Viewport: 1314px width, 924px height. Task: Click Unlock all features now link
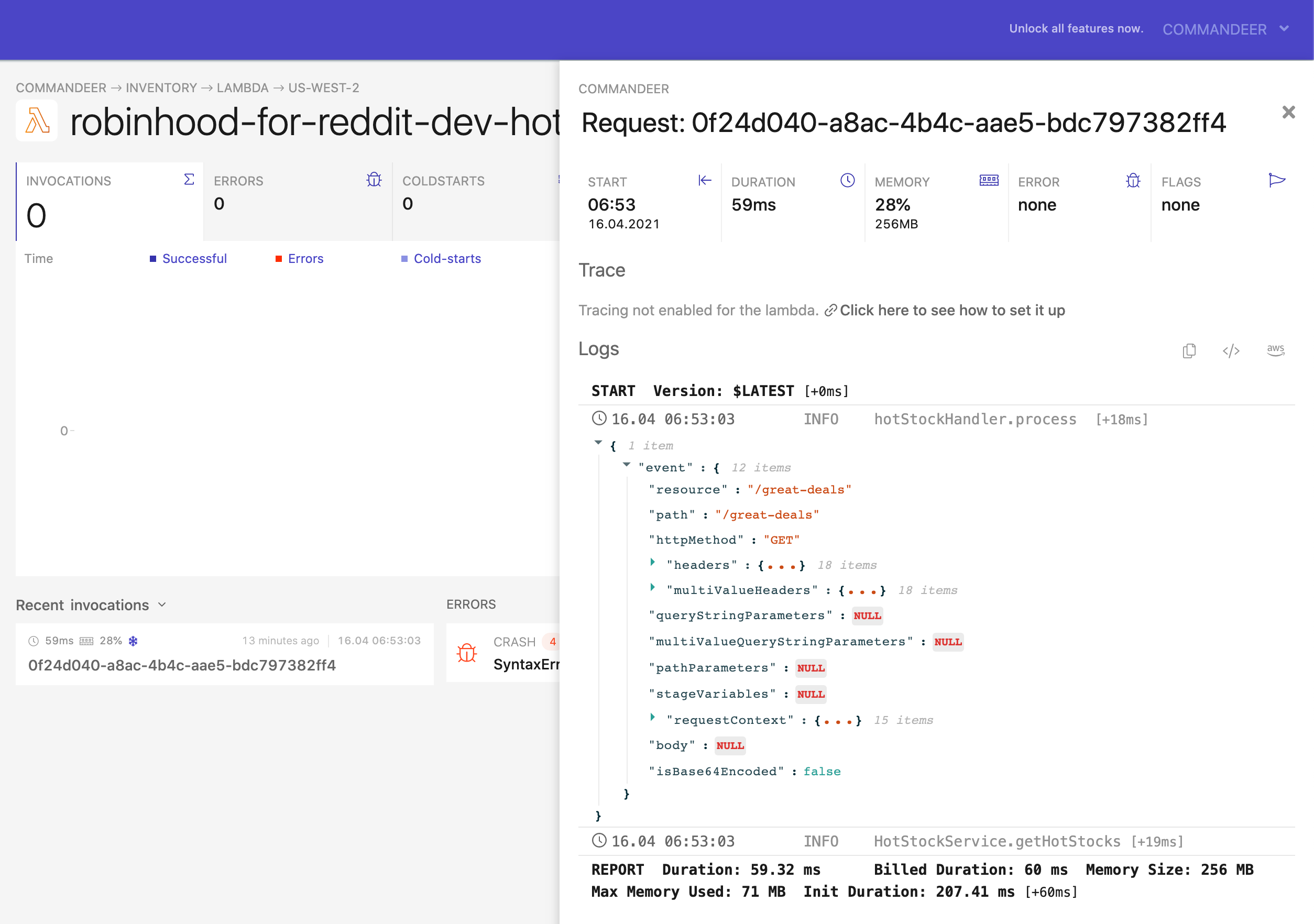tap(1077, 29)
